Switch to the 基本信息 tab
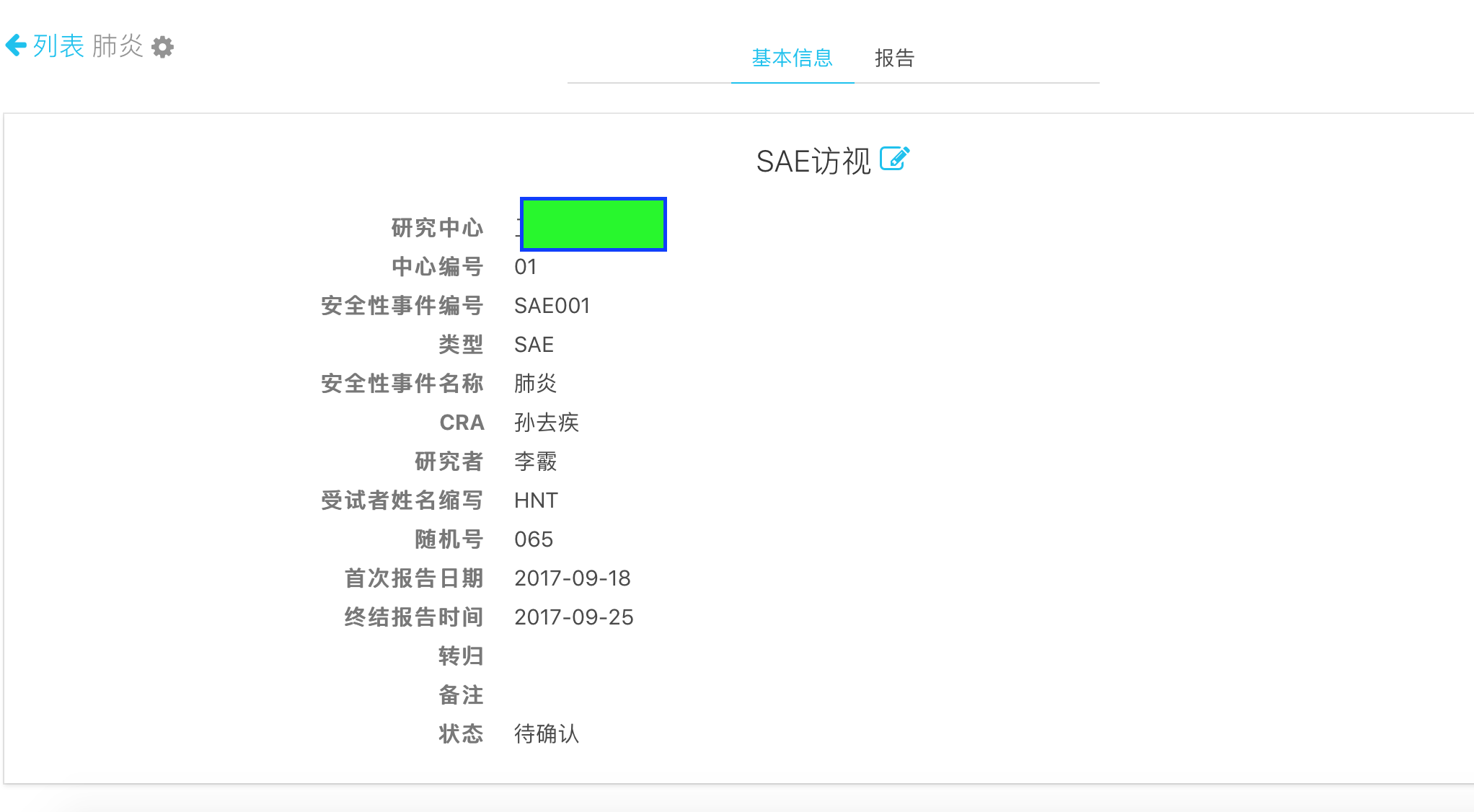The image size is (1474, 812). pyautogui.click(x=792, y=58)
